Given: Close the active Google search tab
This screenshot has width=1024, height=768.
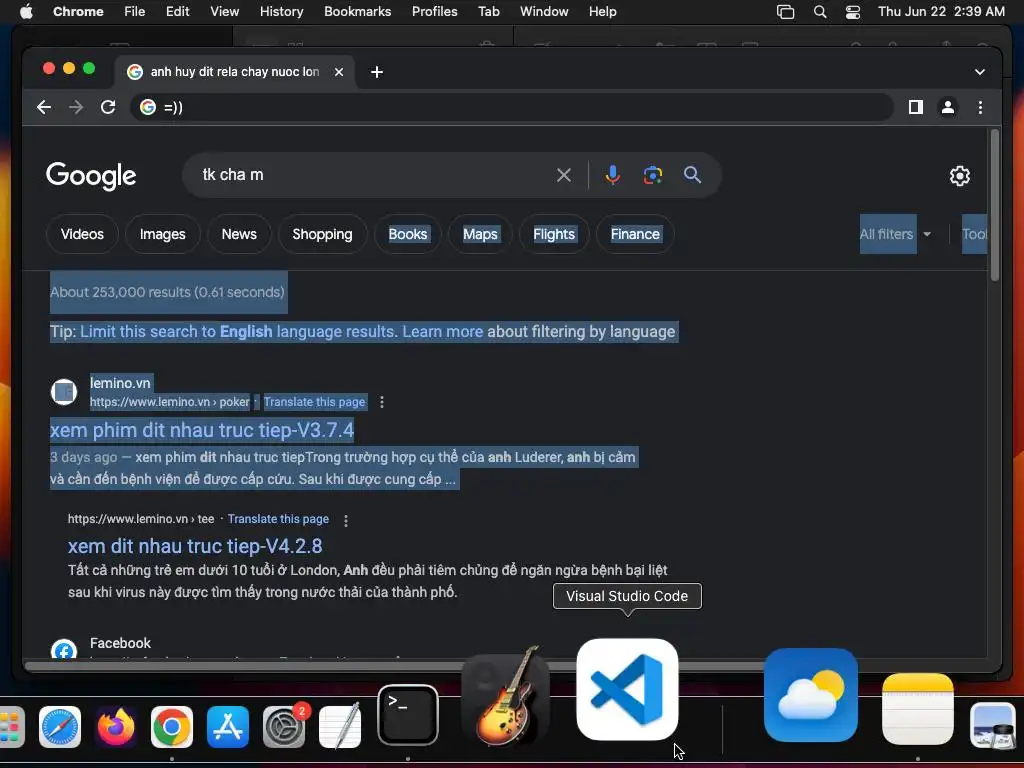Looking at the screenshot, I should [339, 72].
